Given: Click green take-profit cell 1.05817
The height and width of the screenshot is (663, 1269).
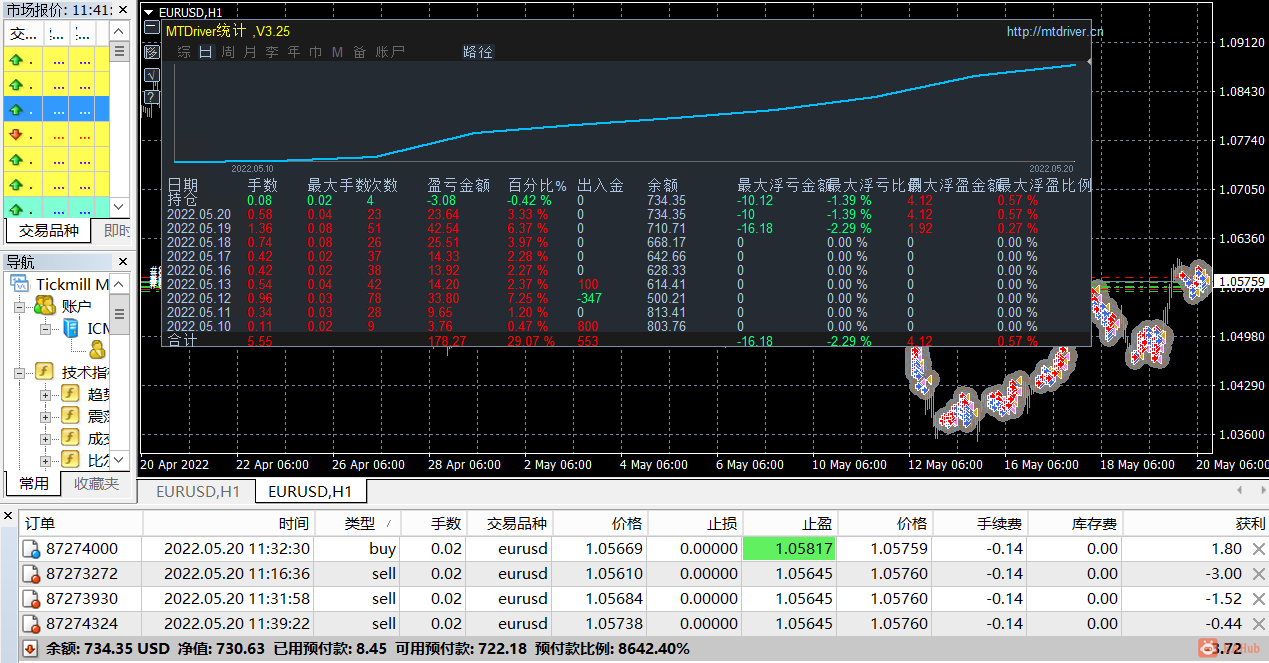Looking at the screenshot, I should point(790,549).
